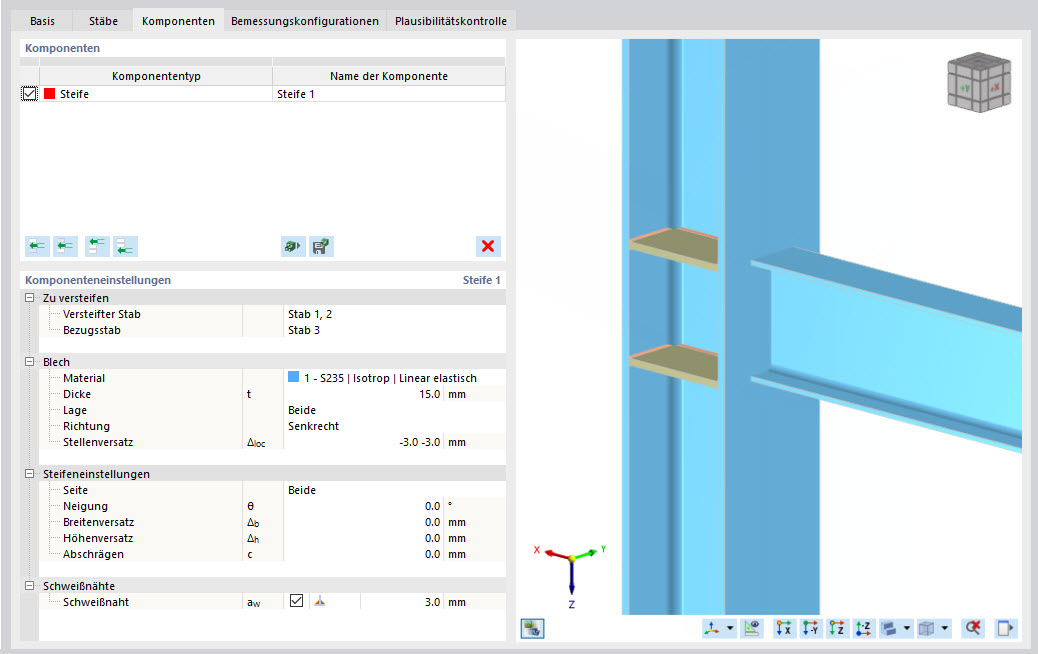Click the leftmost green-arrow insert component icon

(37, 246)
